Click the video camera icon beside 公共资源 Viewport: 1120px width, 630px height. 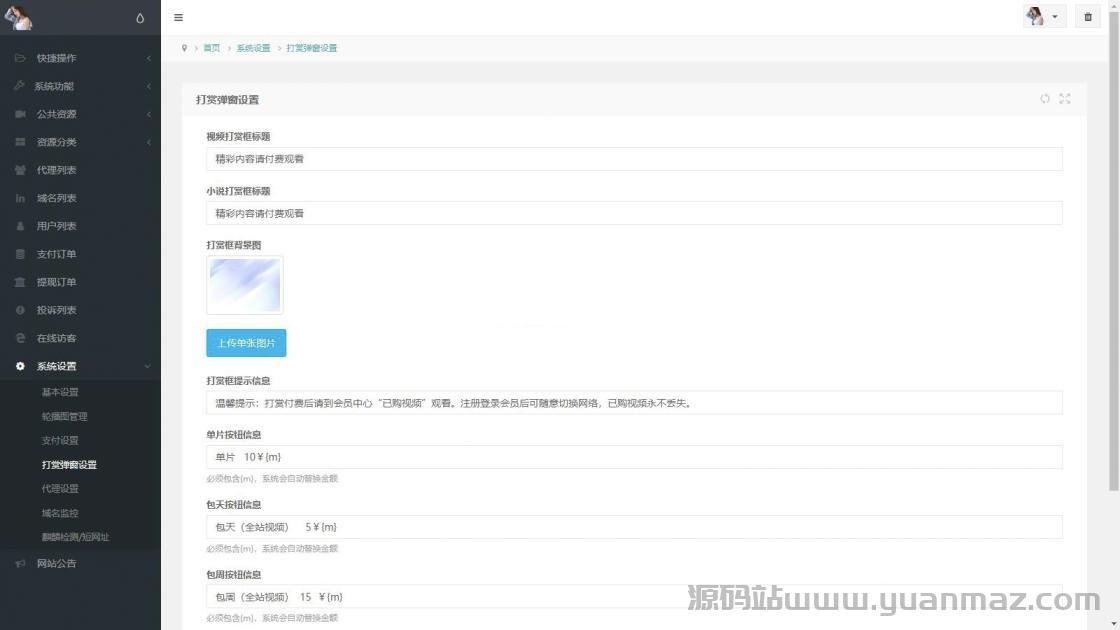[20, 114]
